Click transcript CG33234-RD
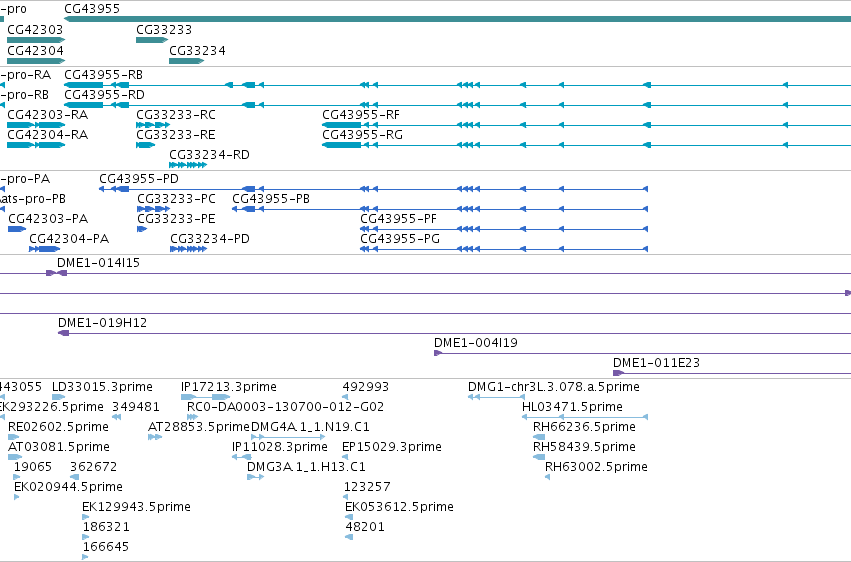 (188, 165)
